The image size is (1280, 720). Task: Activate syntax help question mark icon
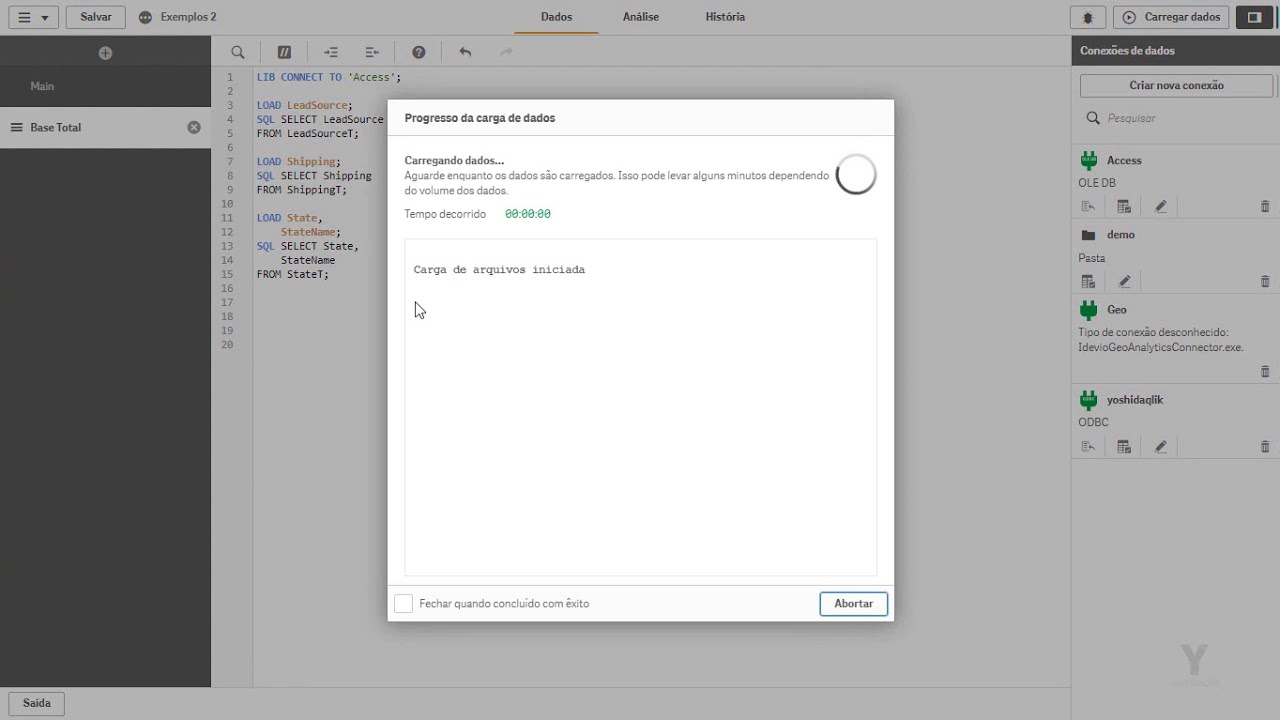419,52
